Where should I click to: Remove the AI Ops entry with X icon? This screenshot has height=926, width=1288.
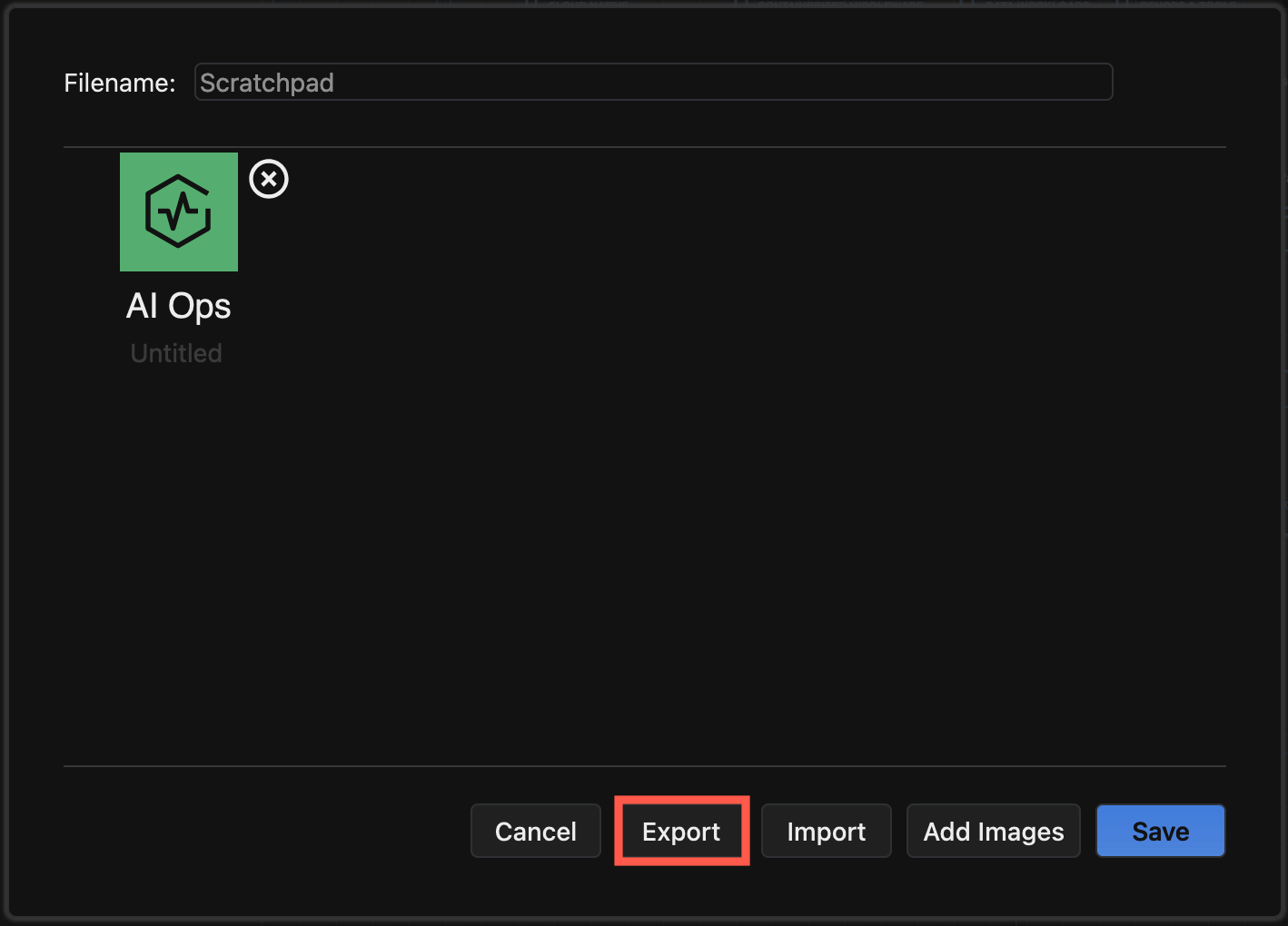point(269,179)
